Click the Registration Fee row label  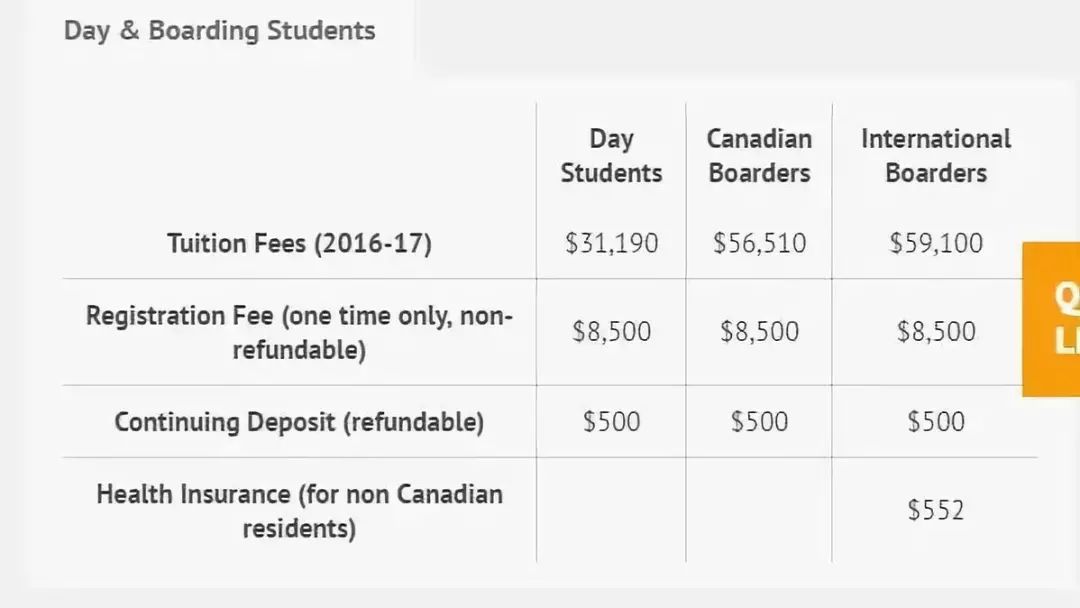point(300,333)
